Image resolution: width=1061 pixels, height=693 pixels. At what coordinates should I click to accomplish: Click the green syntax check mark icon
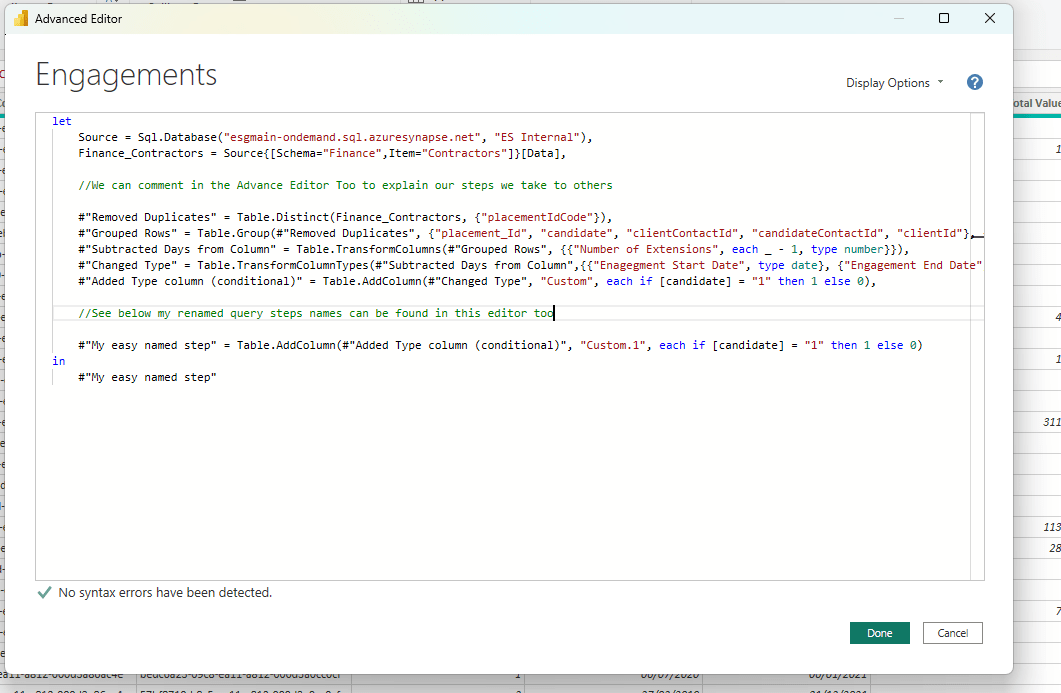[x=44, y=593]
